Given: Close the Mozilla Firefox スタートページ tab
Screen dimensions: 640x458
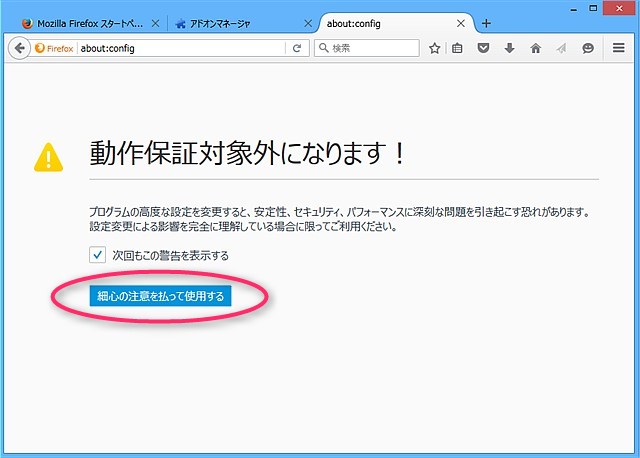Looking at the screenshot, I should [x=156, y=24].
